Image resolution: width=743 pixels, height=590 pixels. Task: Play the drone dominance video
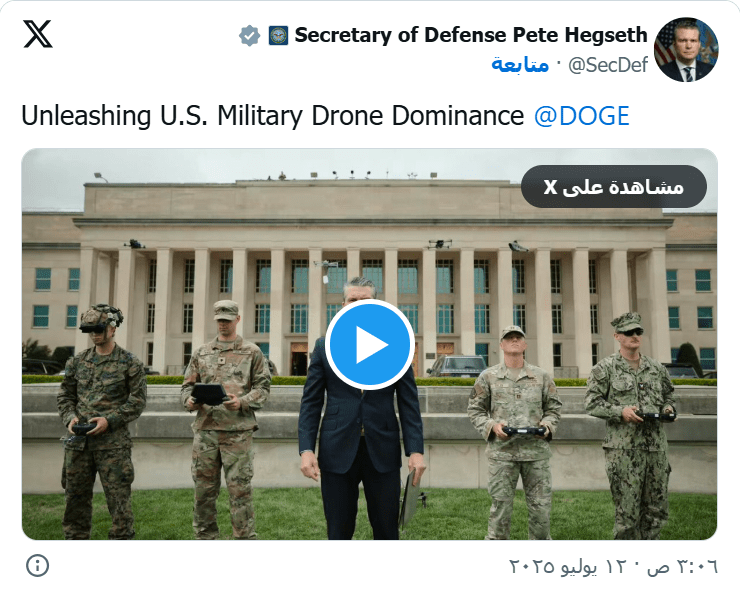click(369, 344)
